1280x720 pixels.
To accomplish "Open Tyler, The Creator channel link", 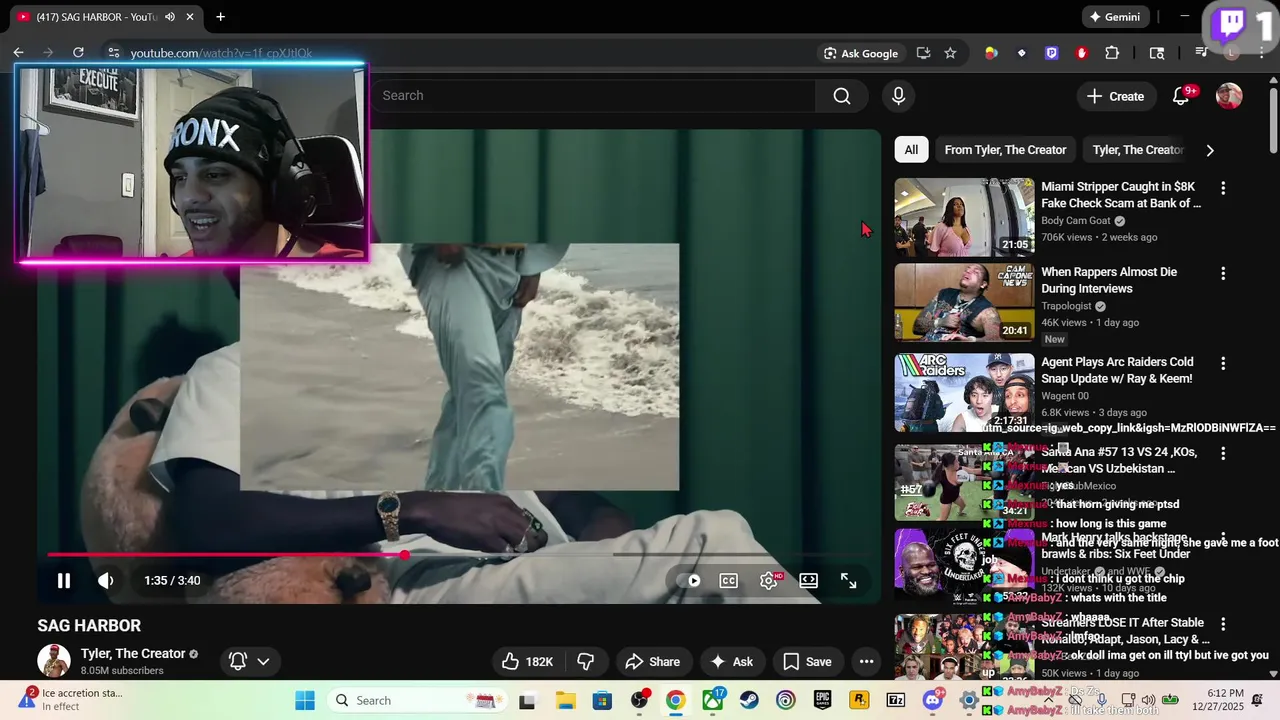I will 133,653.
